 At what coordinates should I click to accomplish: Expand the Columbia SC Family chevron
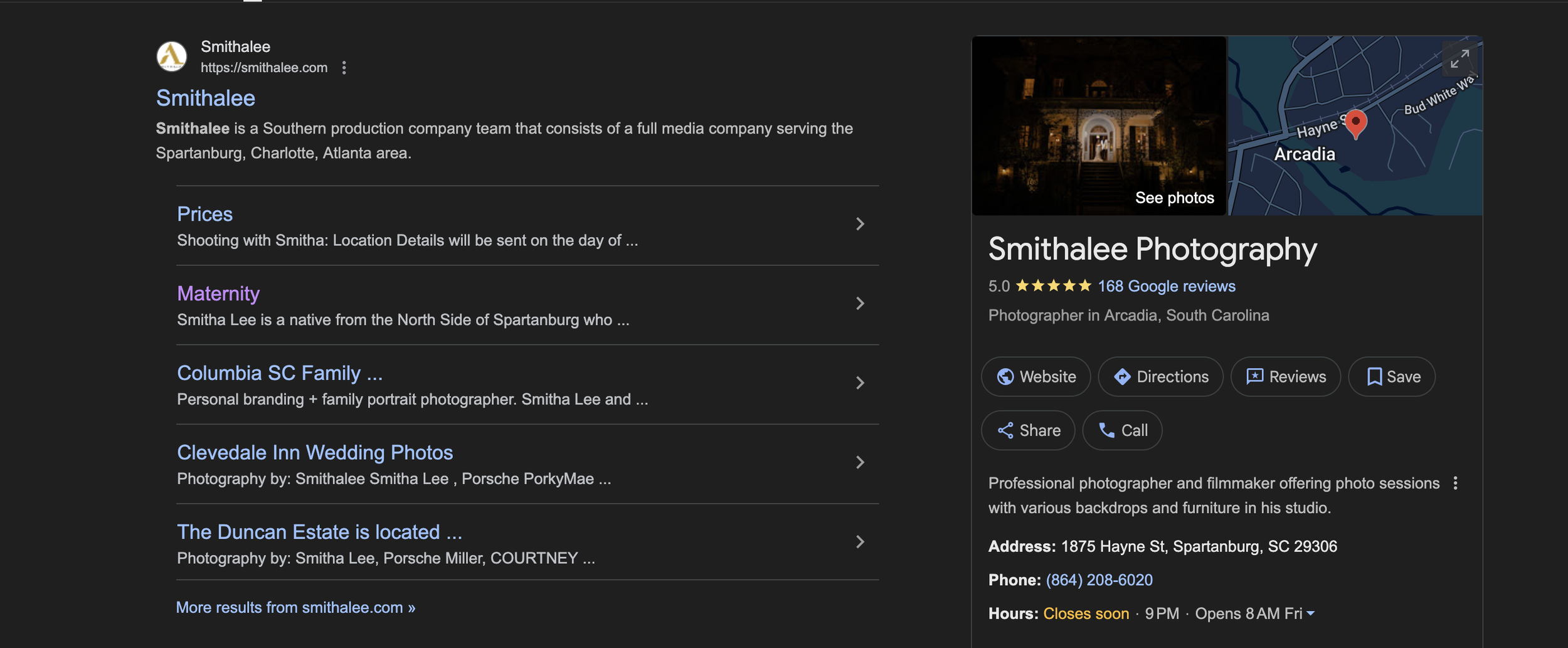click(860, 383)
